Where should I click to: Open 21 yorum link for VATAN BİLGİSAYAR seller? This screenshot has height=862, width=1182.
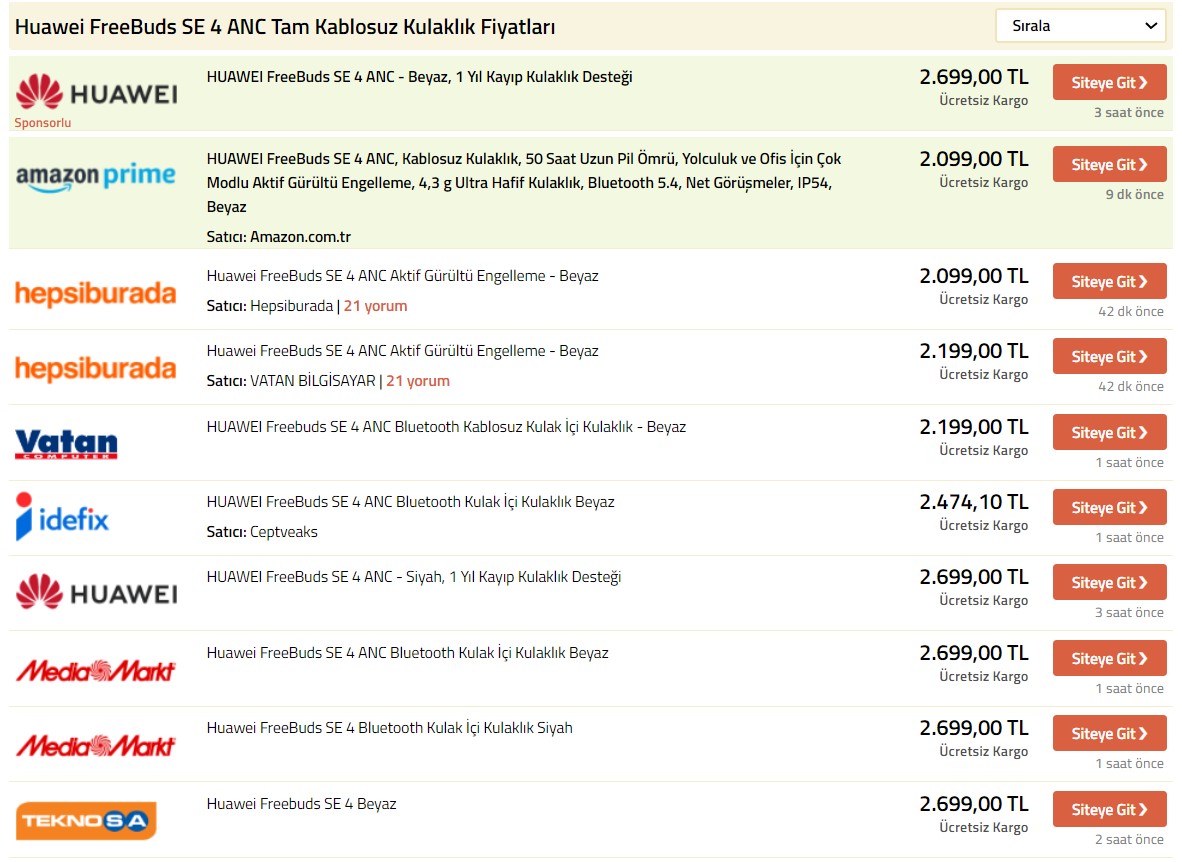418,381
